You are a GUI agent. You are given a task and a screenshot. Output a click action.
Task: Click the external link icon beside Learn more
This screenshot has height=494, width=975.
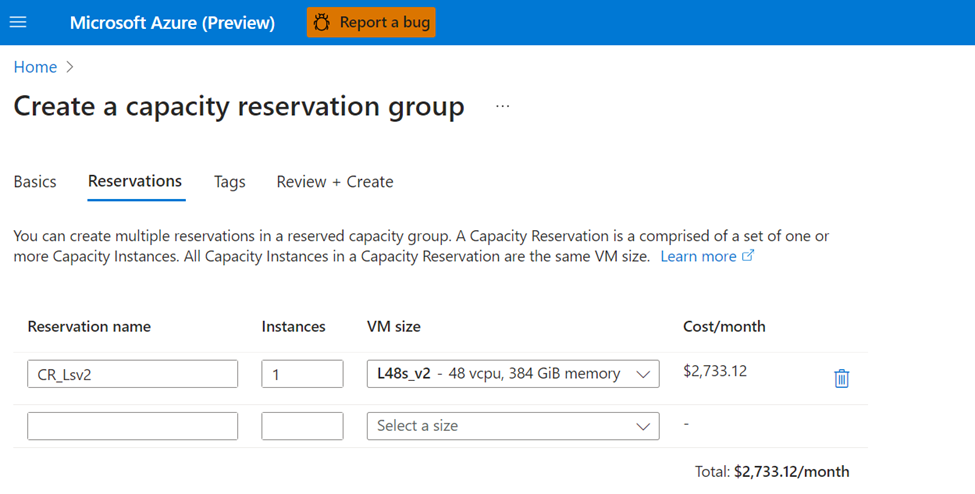pos(748,256)
